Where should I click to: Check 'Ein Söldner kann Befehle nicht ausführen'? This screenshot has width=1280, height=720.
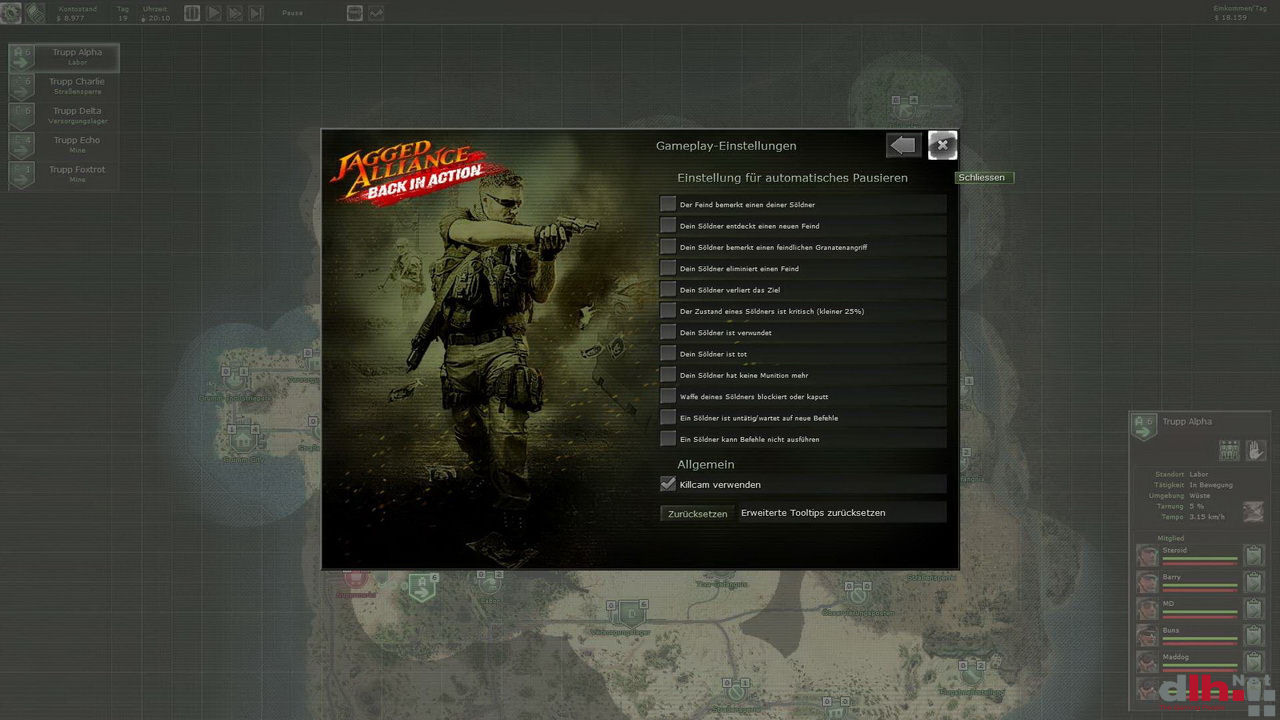coord(668,438)
